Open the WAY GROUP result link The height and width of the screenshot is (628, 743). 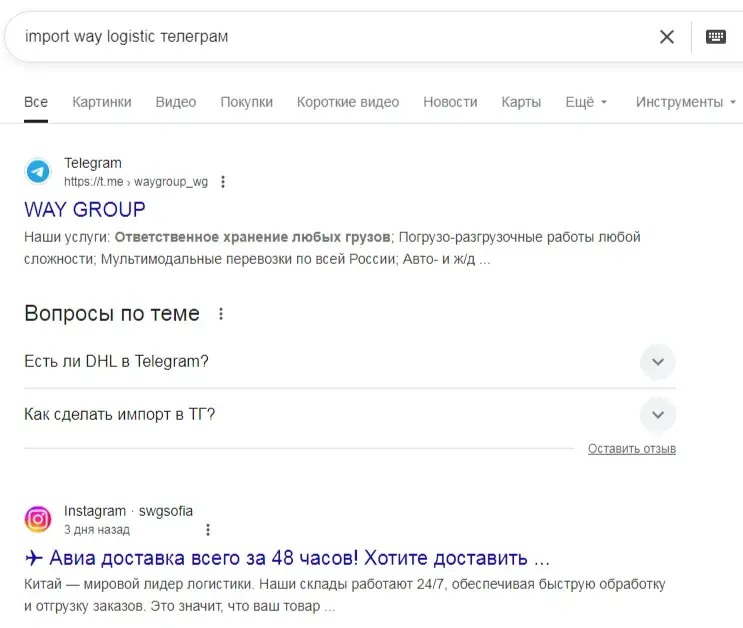tap(85, 209)
